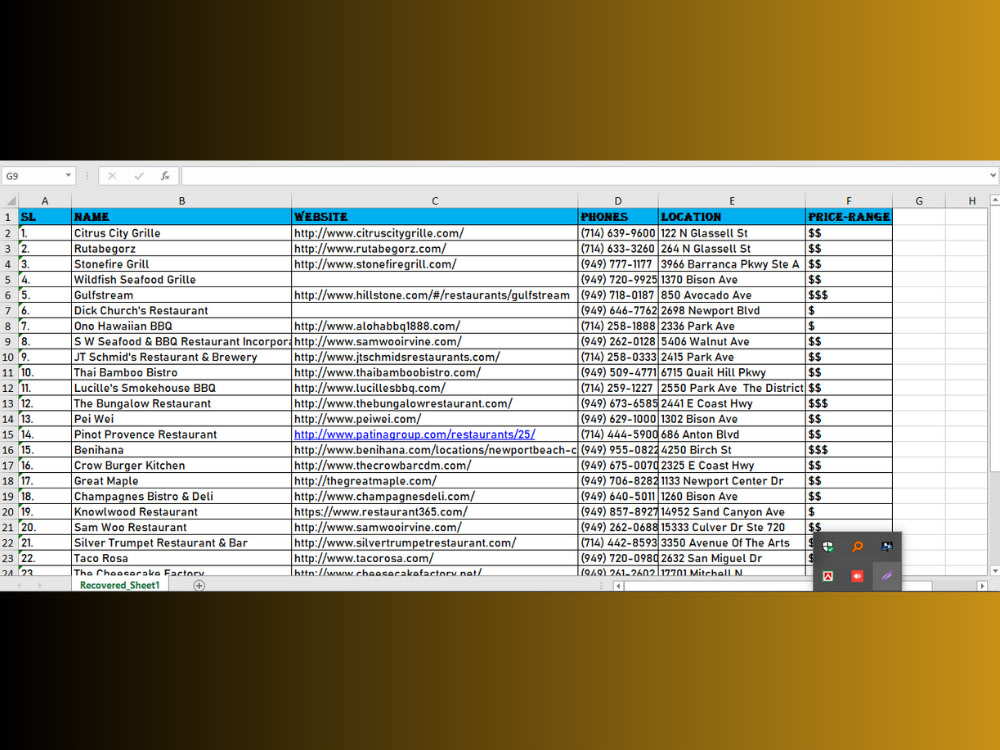Select column A header
The height and width of the screenshot is (750, 1000).
pyautogui.click(x=45, y=201)
